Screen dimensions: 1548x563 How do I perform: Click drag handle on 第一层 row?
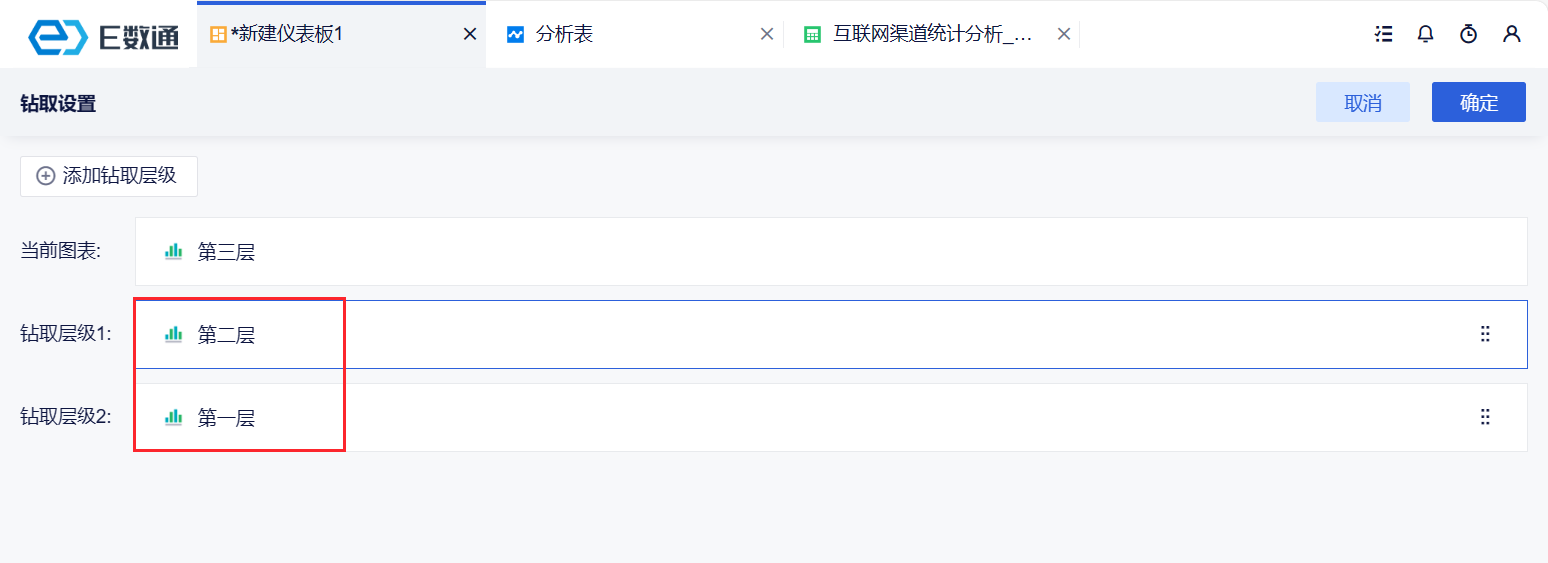[x=1485, y=417]
